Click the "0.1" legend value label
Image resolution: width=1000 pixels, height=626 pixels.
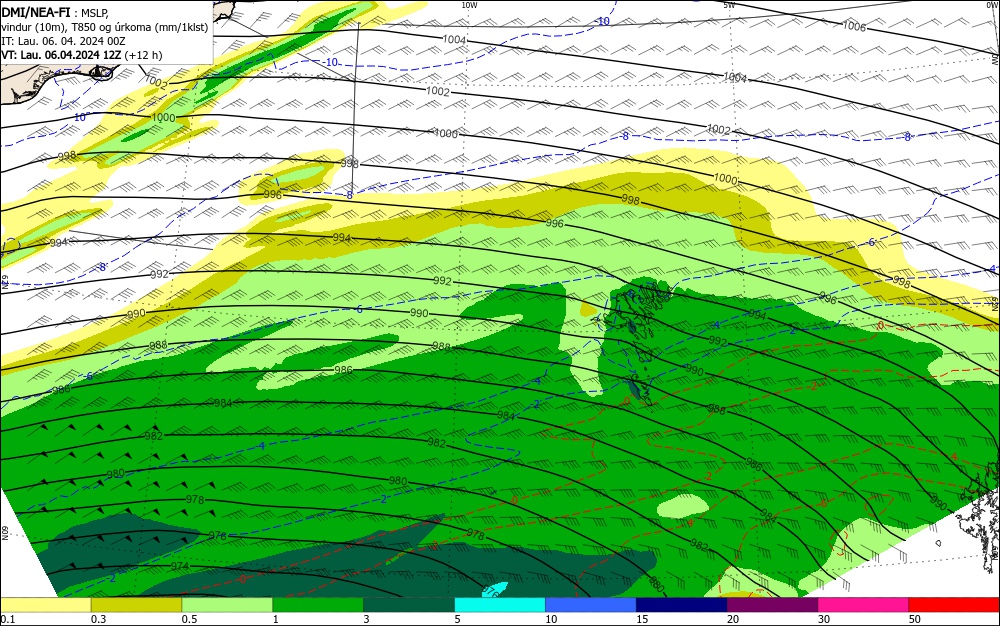click(8, 619)
